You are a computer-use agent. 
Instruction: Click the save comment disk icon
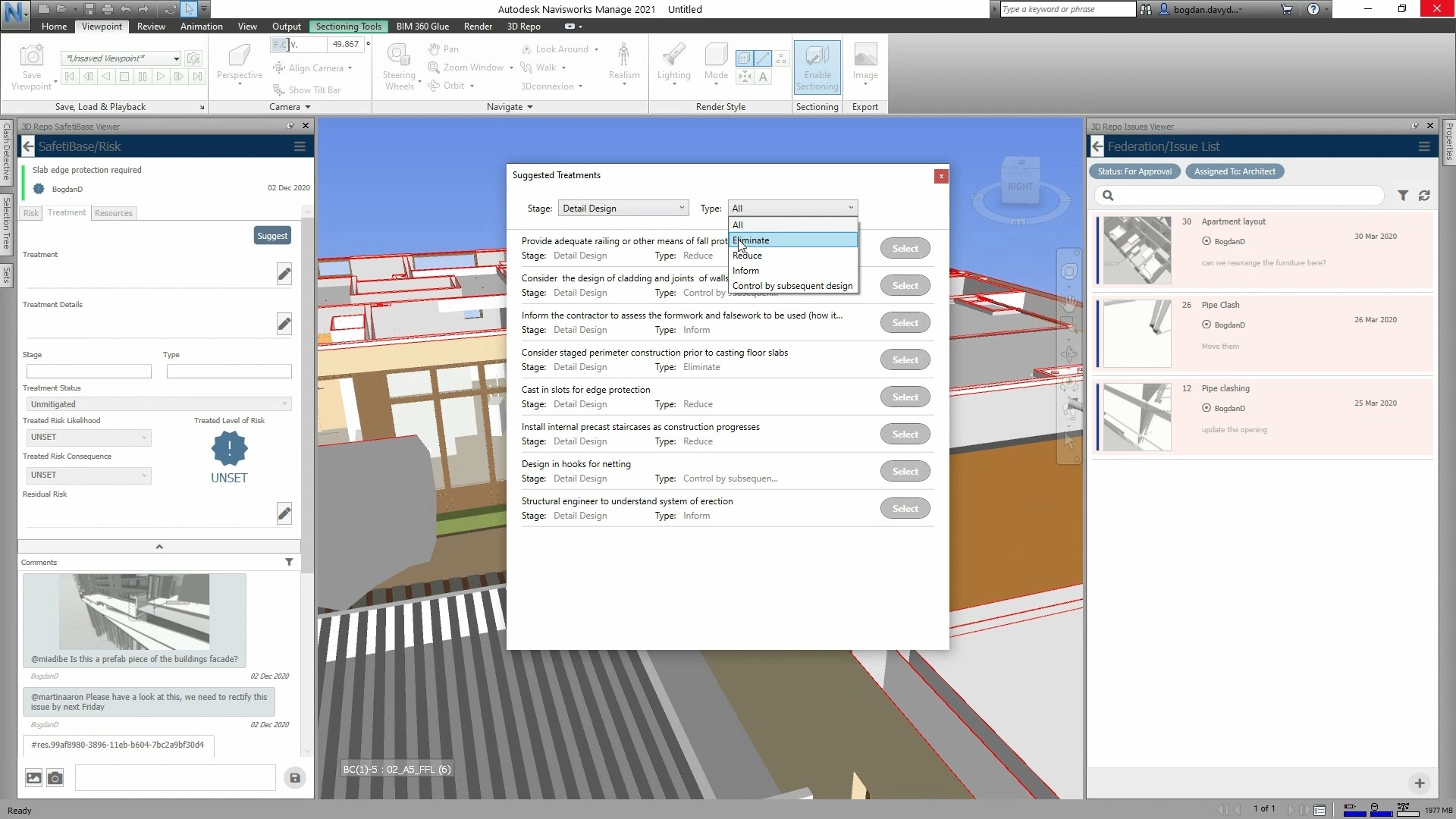tap(295, 777)
